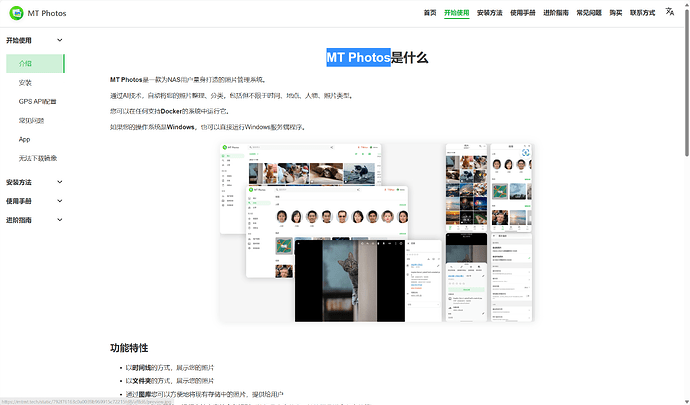Open 联系方式 in top navigation
The width and height of the screenshot is (690, 405).
642,13
